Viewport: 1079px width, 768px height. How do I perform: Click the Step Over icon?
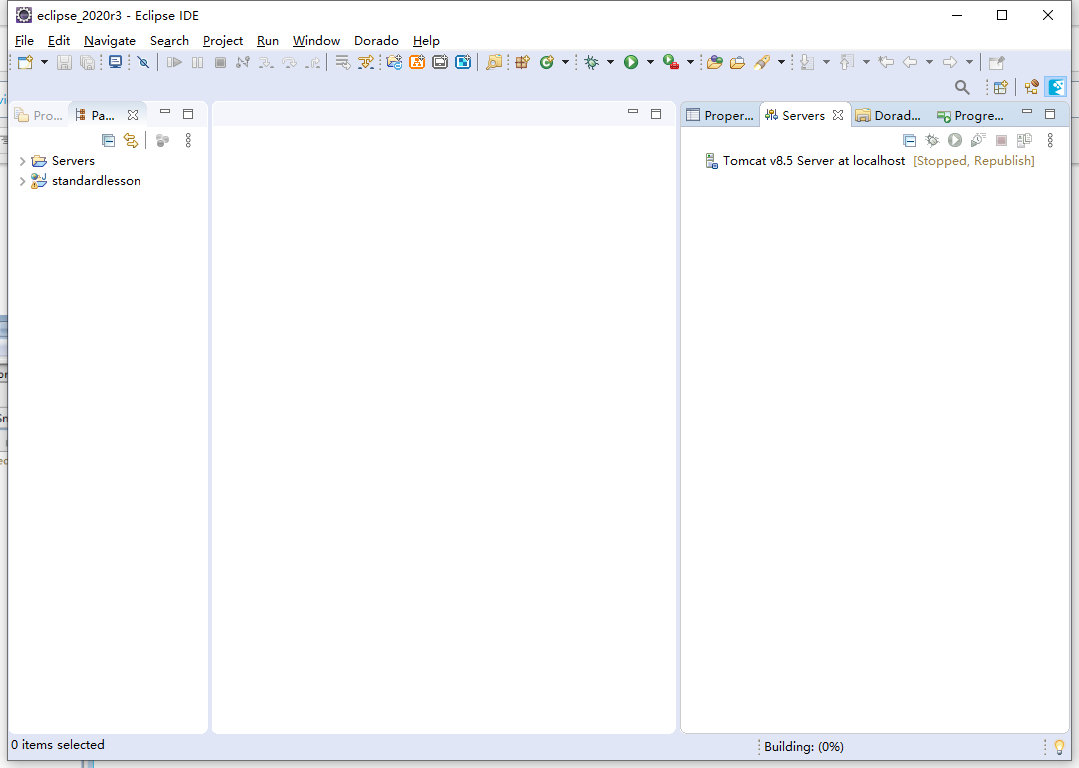pyautogui.click(x=289, y=63)
